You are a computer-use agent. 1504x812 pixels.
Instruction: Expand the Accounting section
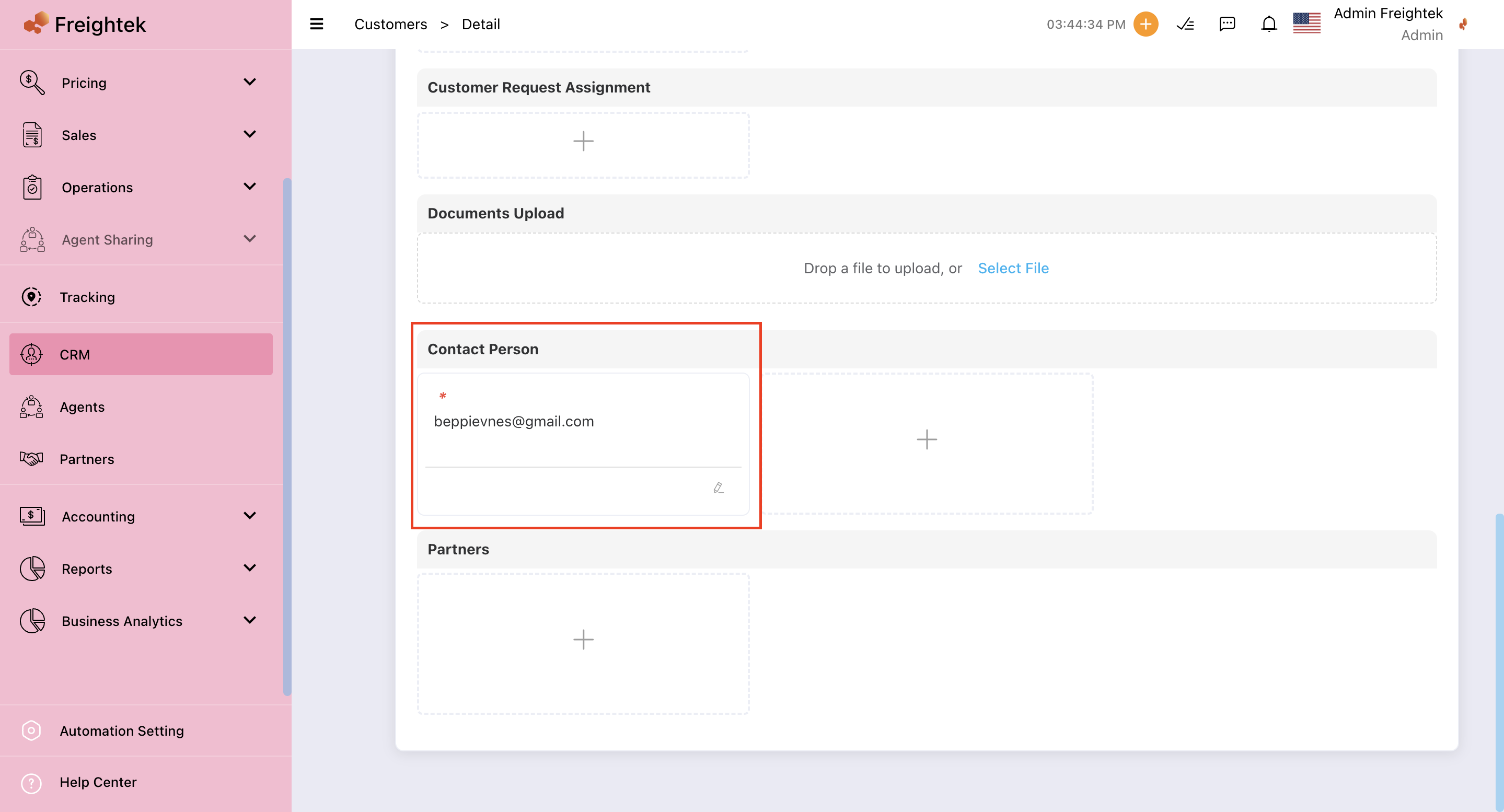pyautogui.click(x=98, y=516)
